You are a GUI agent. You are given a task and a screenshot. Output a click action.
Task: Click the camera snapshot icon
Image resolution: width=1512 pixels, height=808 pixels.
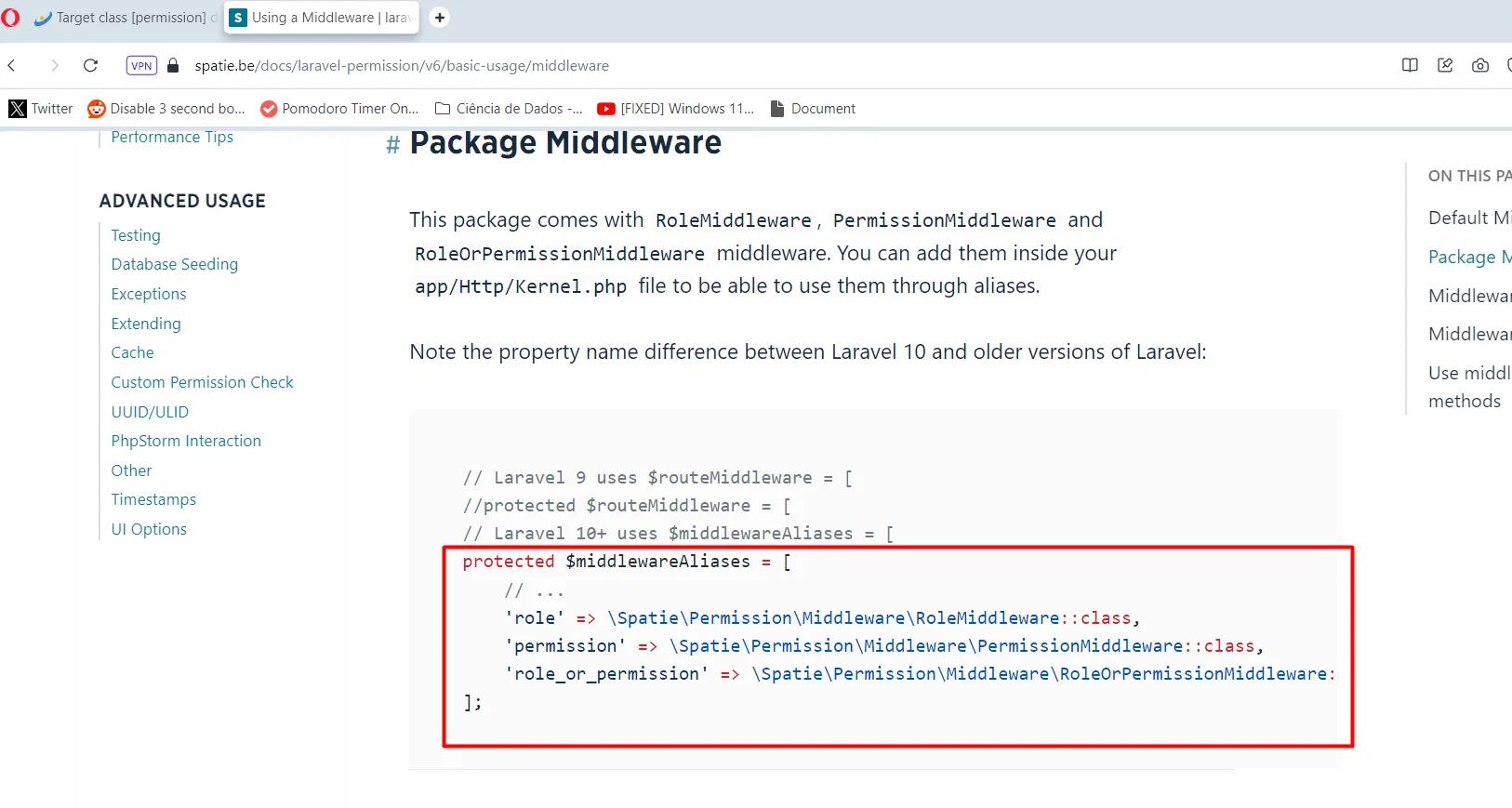(1480, 65)
